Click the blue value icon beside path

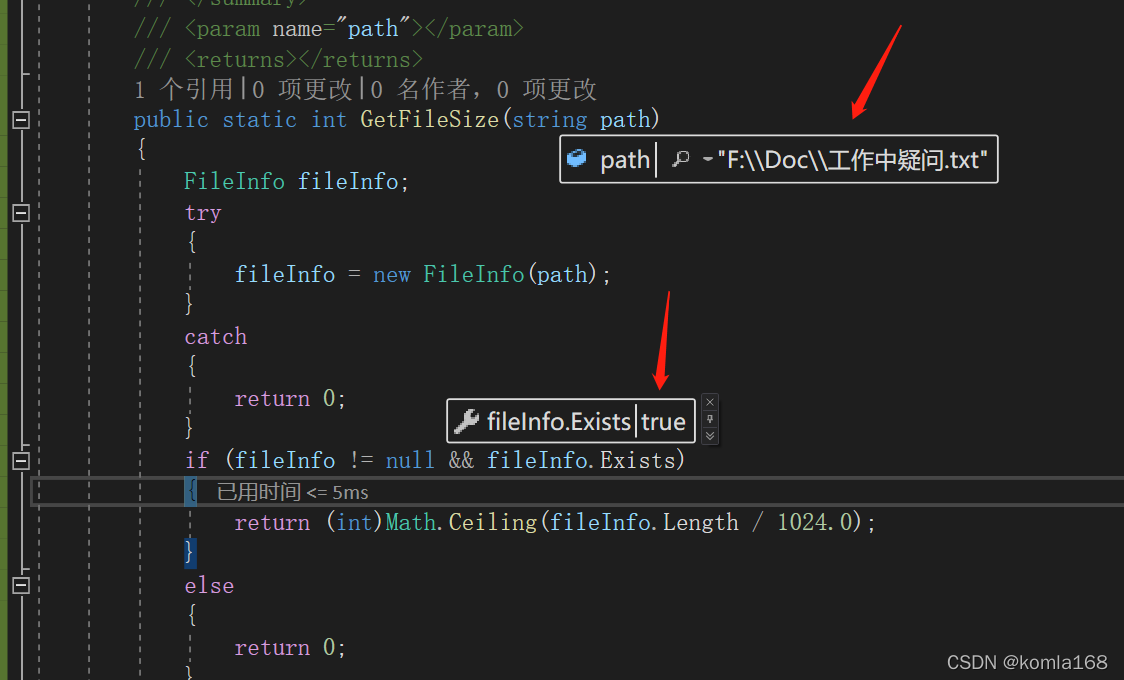(x=578, y=158)
